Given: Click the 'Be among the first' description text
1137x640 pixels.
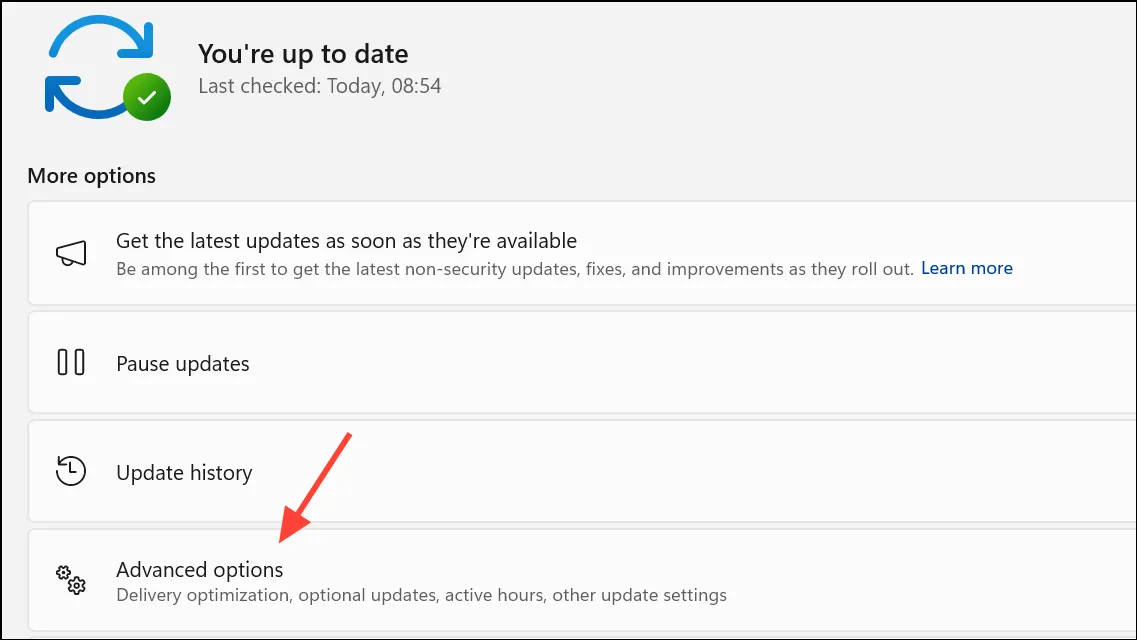Looking at the screenshot, I should coord(515,269).
